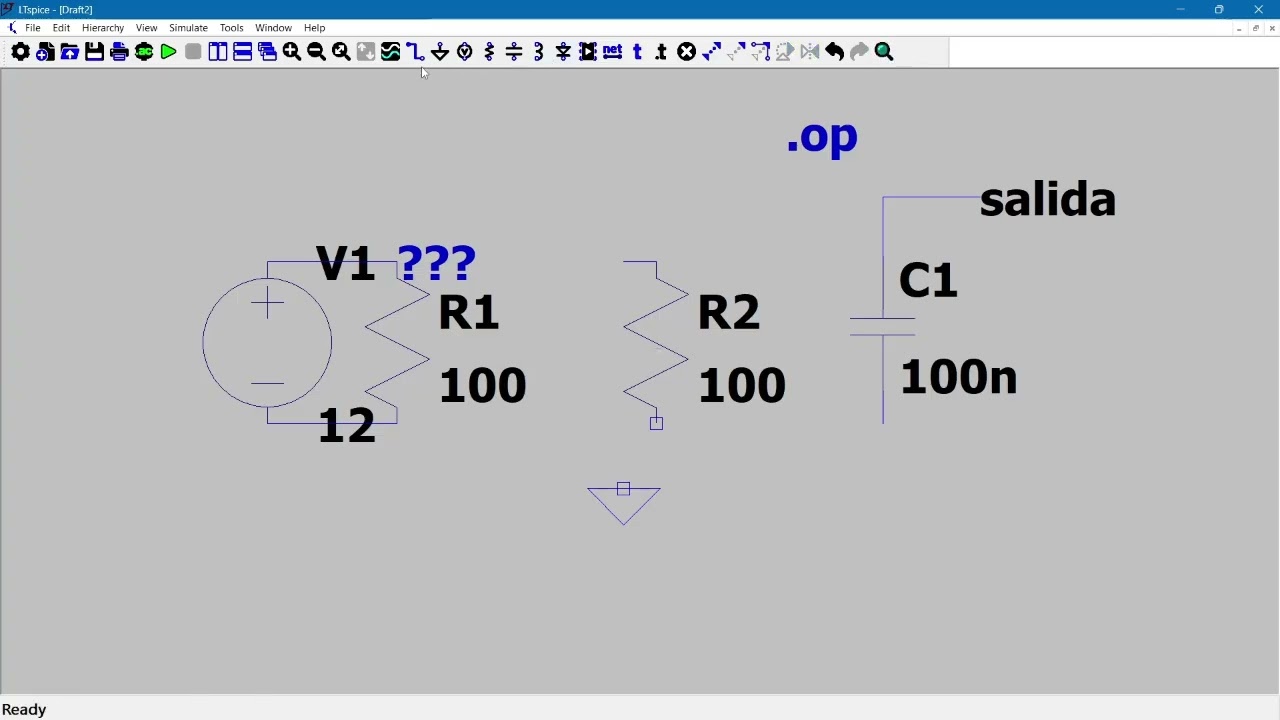Click the '???' text near V1

(437, 263)
